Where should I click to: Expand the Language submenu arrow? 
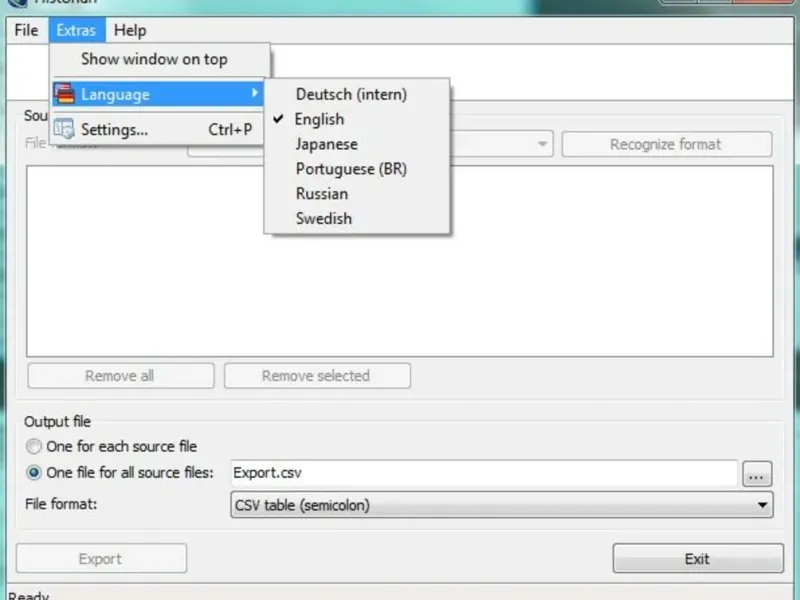click(x=255, y=93)
